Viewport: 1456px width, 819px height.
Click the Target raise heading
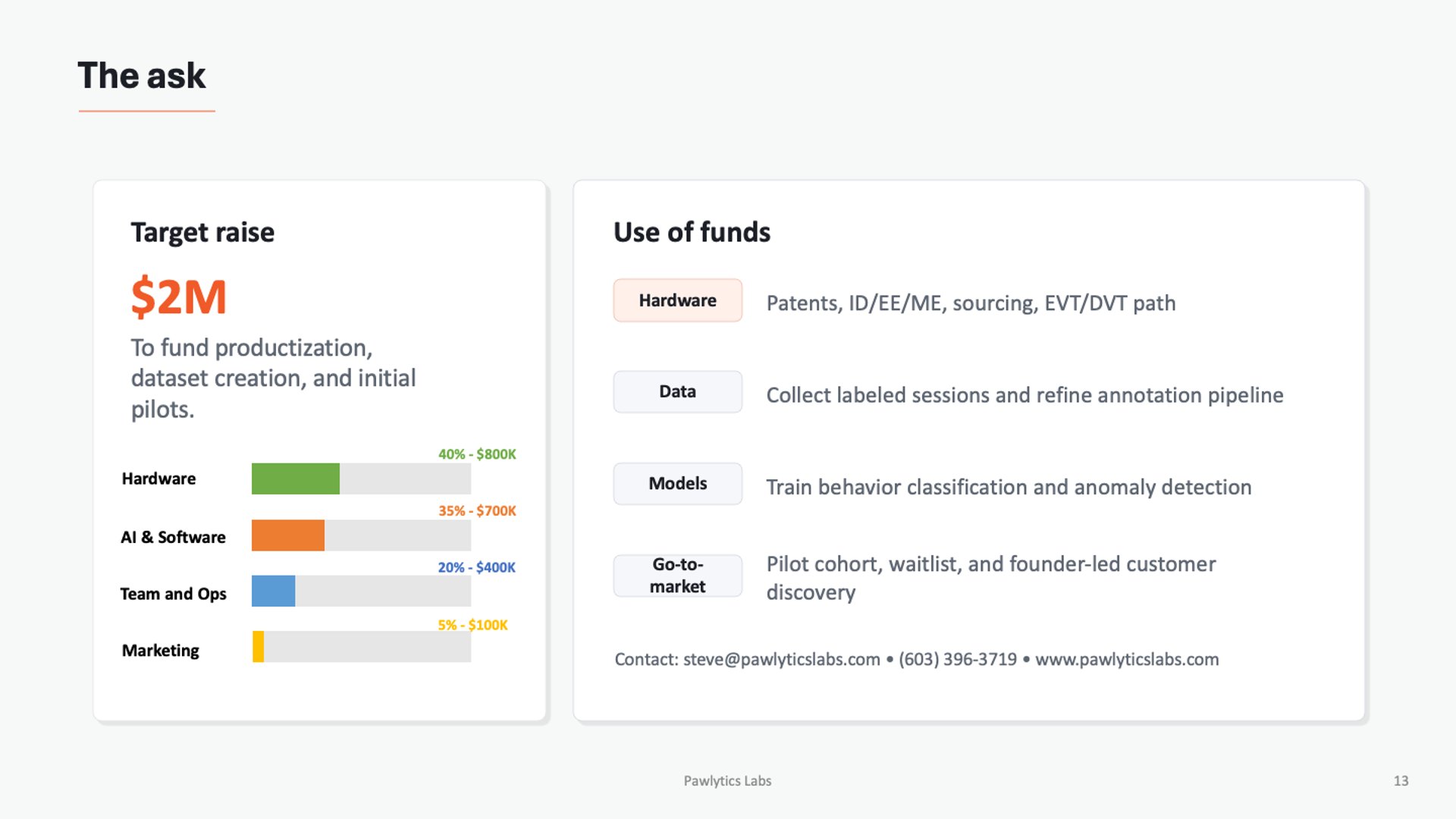202,232
